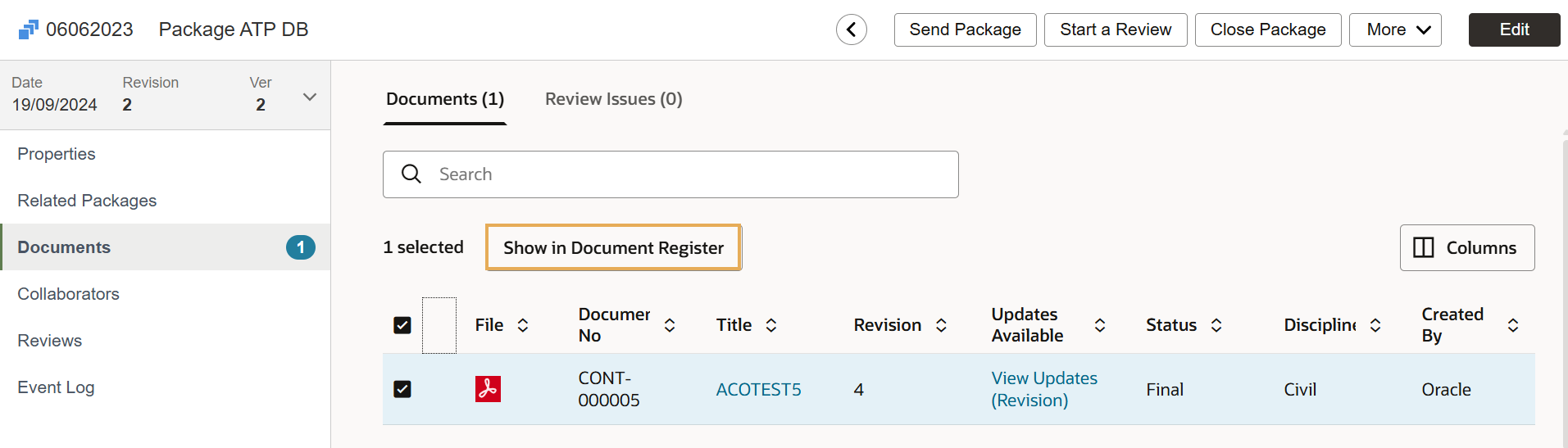Click the back arrow circle icon
The width and height of the screenshot is (1568, 448).
pyautogui.click(x=851, y=30)
